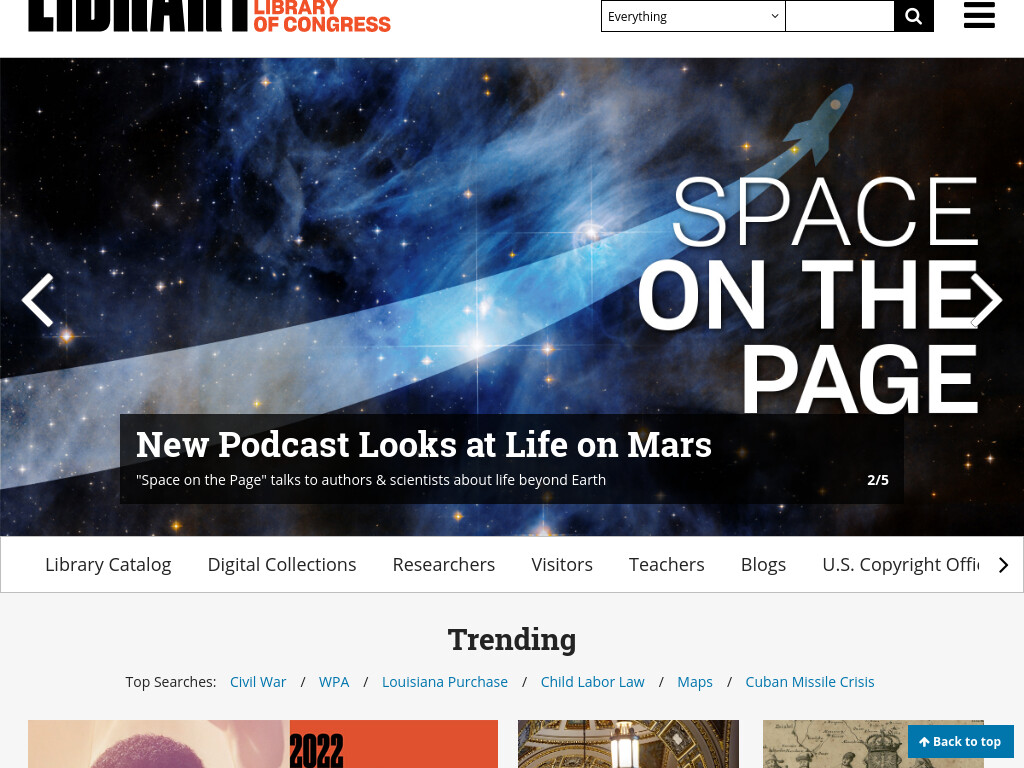Open U.S. Copyright Office menu item
Image resolution: width=1024 pixels, height=768 pixels.
pyautogui.click(x=901, y=564)
